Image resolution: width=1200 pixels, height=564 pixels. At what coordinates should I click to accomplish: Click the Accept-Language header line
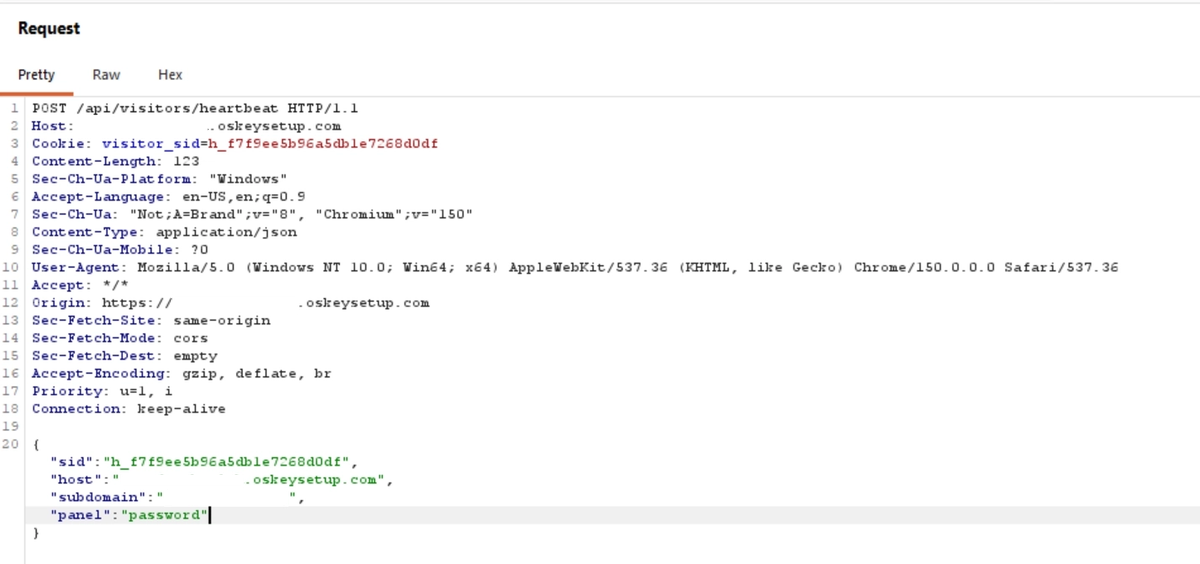point(168,197)
